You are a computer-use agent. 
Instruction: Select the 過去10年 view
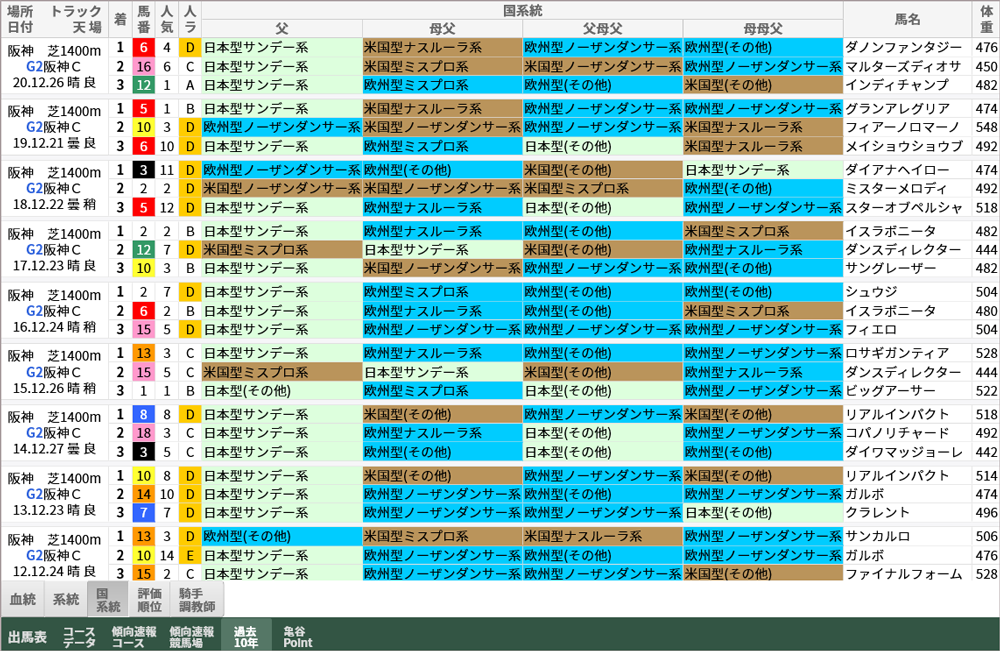[x=247, y=636]
